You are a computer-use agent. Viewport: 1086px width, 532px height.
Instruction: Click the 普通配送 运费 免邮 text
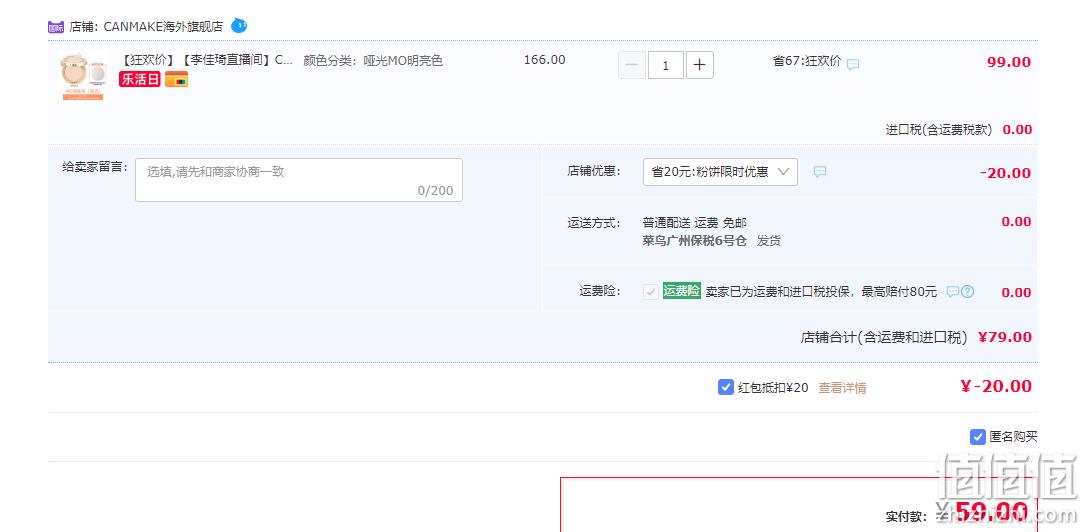coord(695,222)
